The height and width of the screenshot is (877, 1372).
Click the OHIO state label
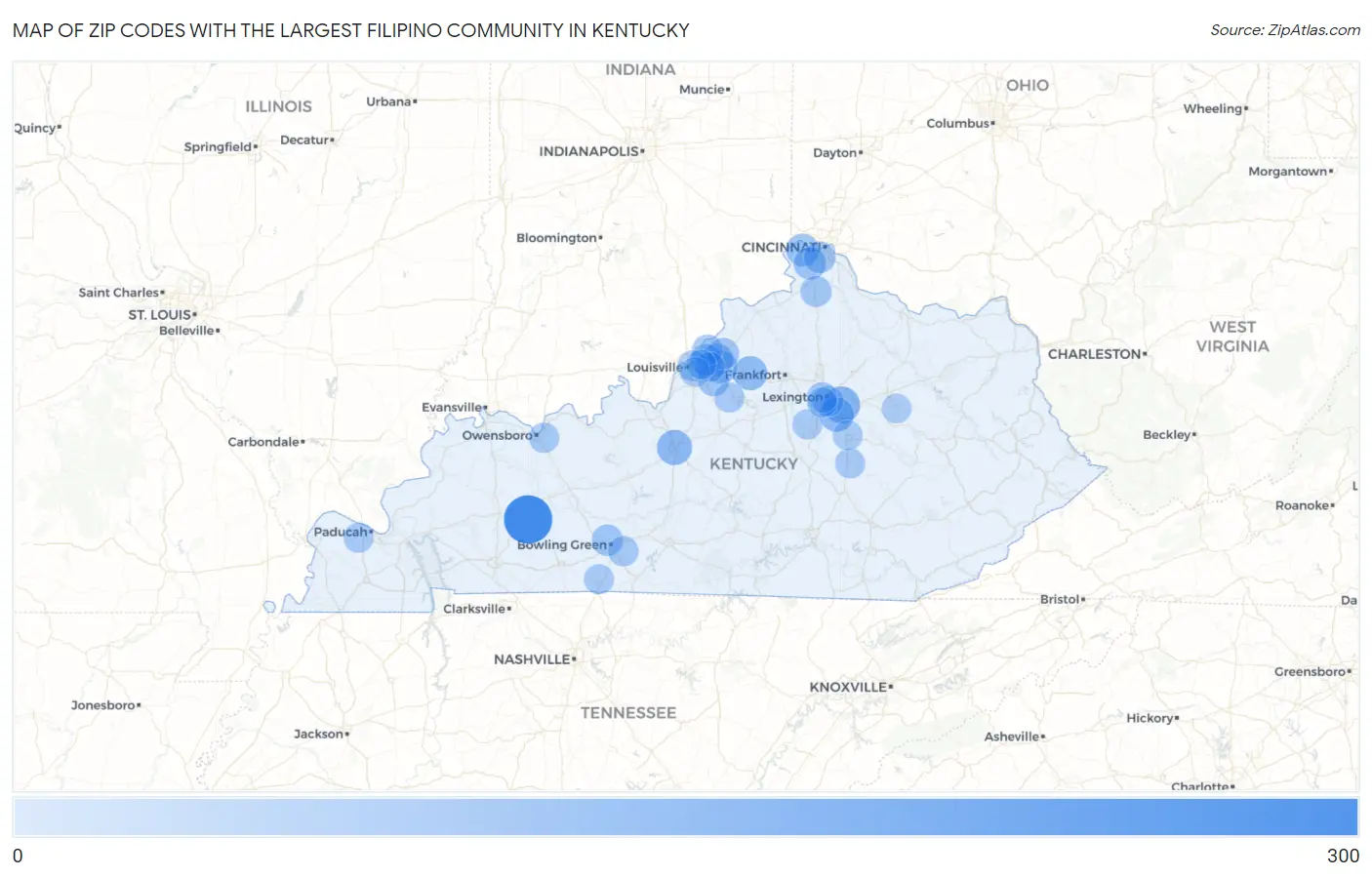click(x=1028, y=86)
